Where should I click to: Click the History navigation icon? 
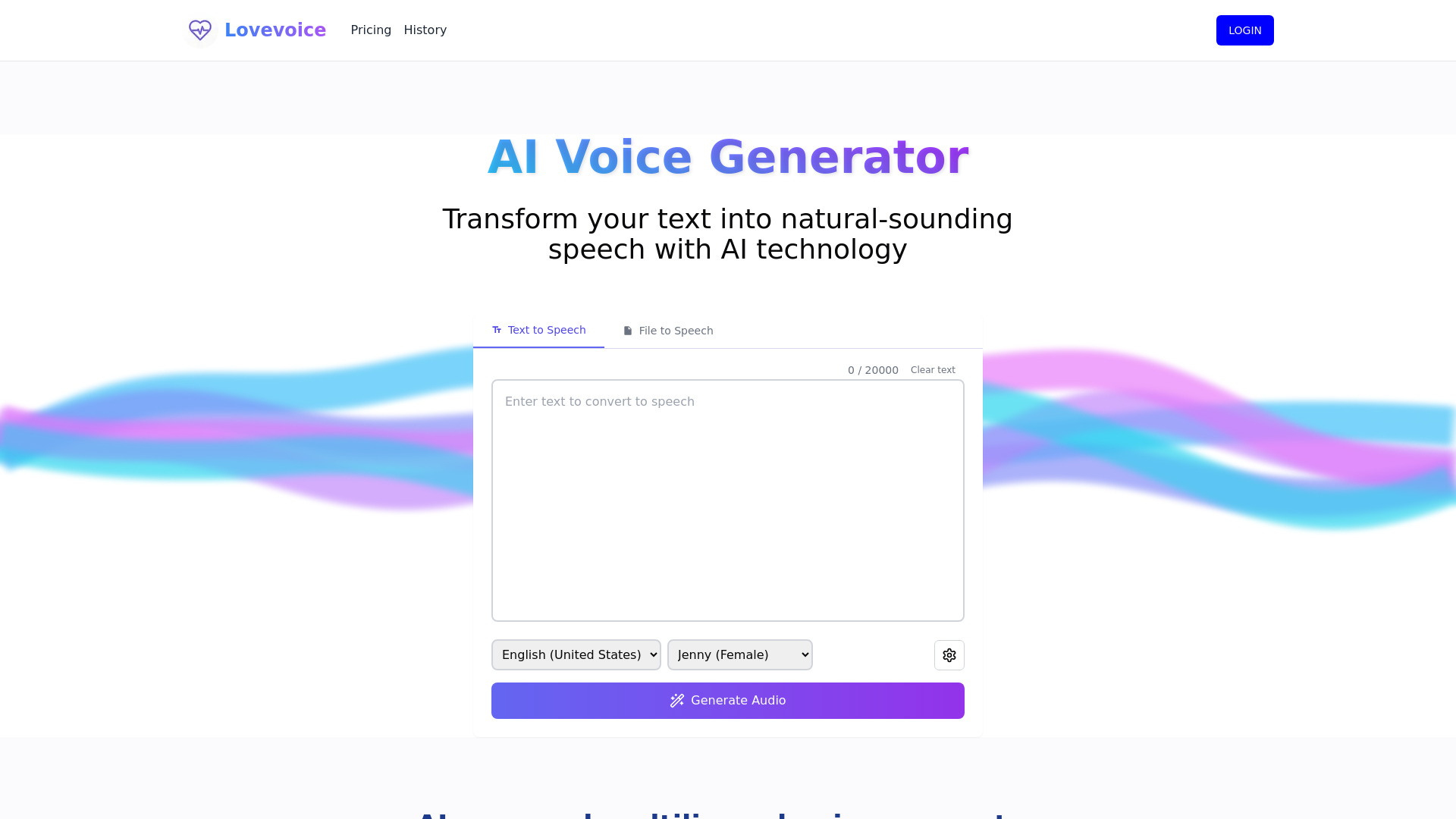(424, 30)
